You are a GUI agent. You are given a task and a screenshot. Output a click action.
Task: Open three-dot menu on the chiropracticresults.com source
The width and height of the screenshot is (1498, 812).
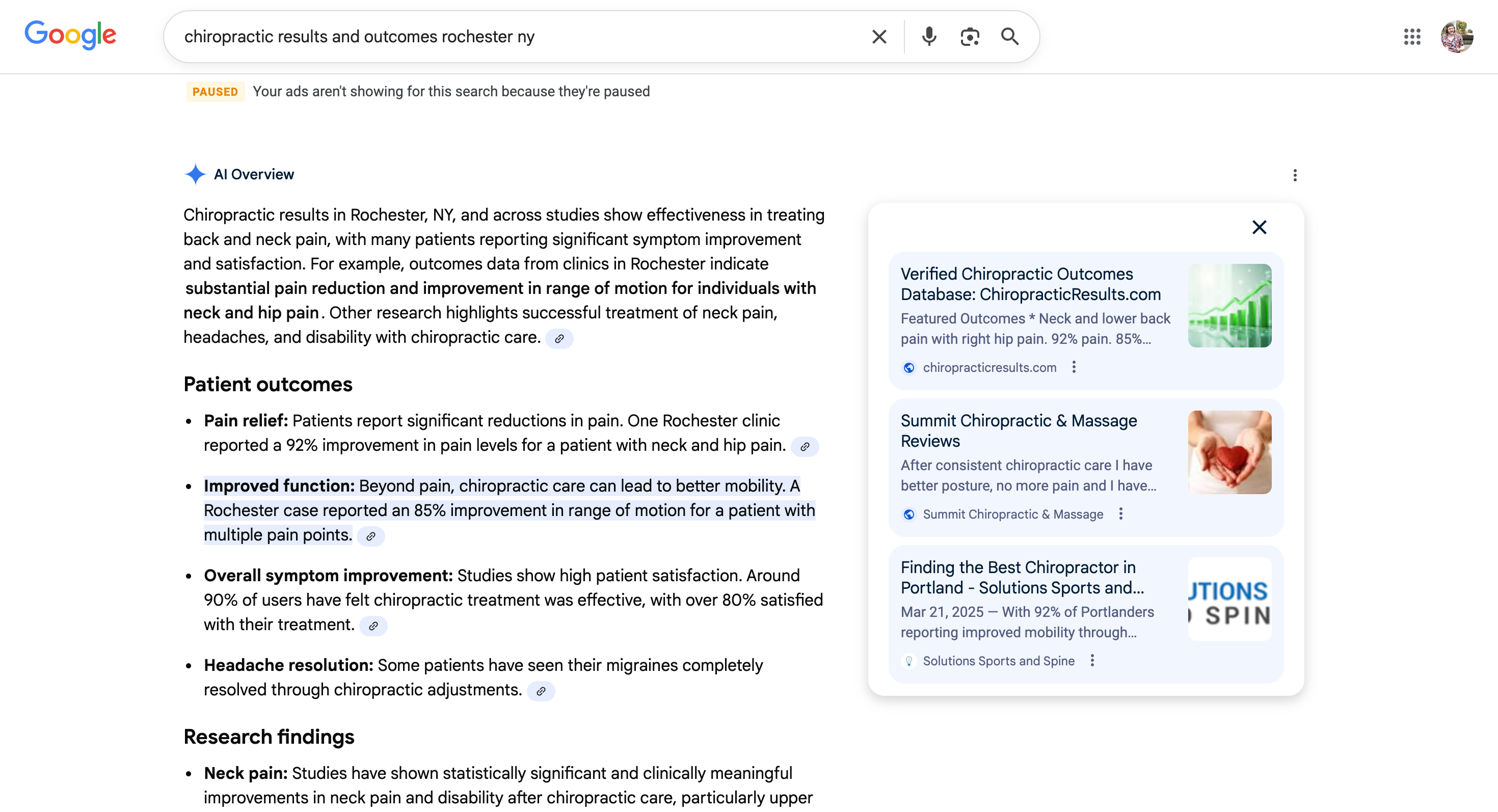pos(1074,367)
